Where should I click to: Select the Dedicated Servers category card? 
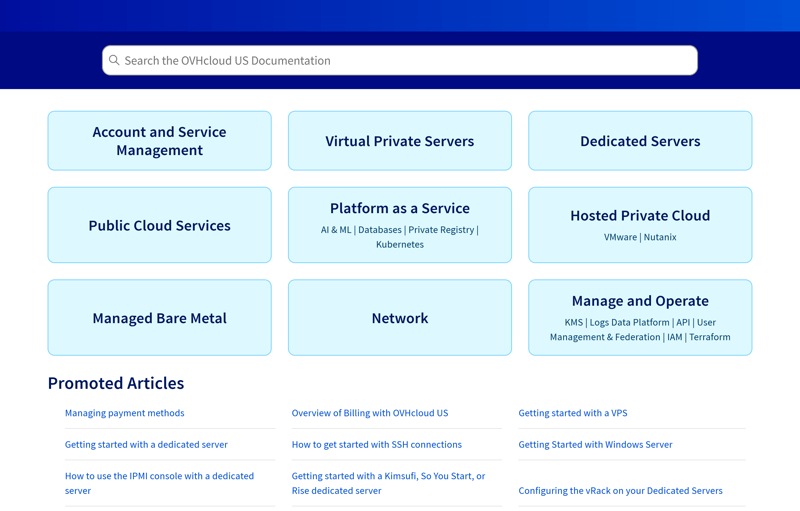[x=640, y=141]
